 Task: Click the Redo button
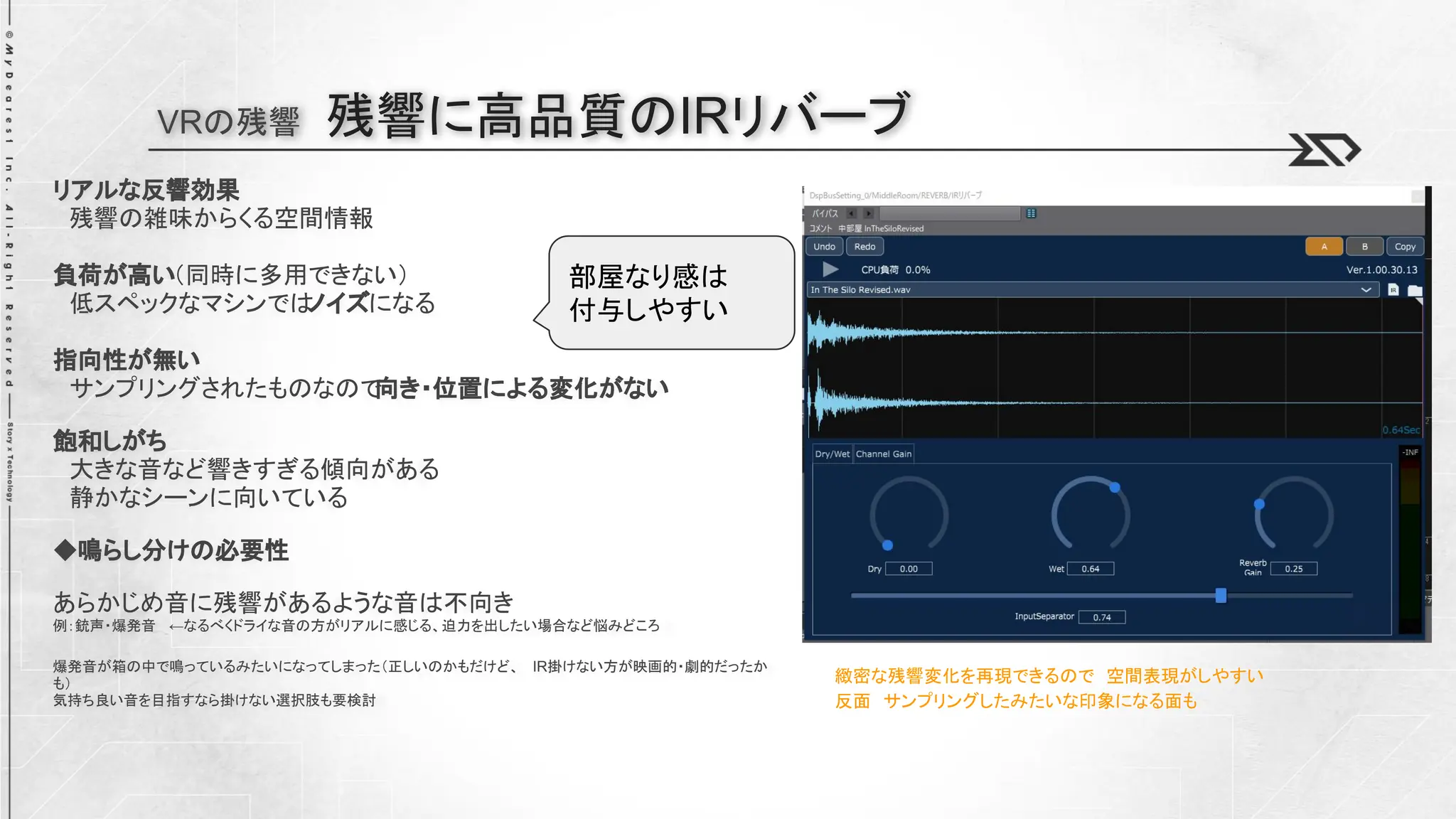(x=864, y=247)
